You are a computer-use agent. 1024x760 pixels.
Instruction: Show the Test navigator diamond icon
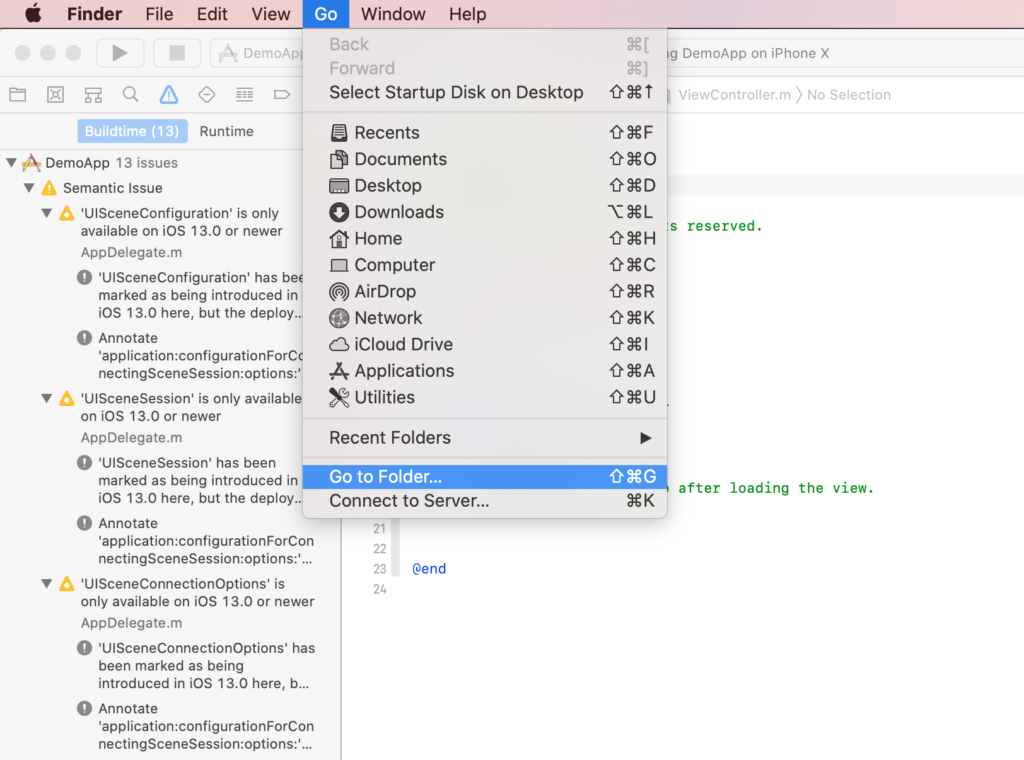pos(206,95)
